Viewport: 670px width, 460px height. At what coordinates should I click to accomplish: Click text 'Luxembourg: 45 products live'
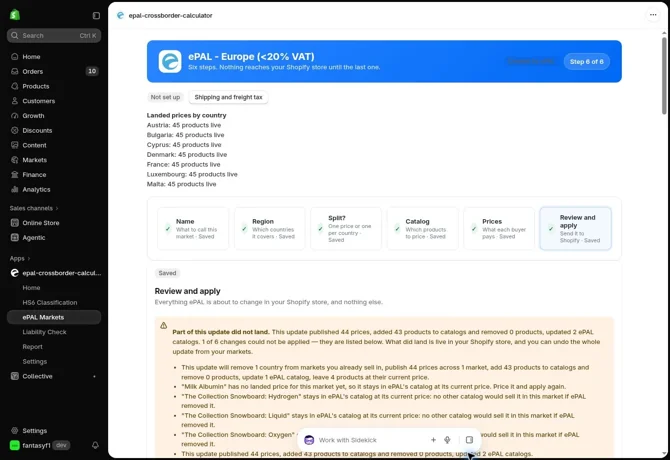pos(192,174)
